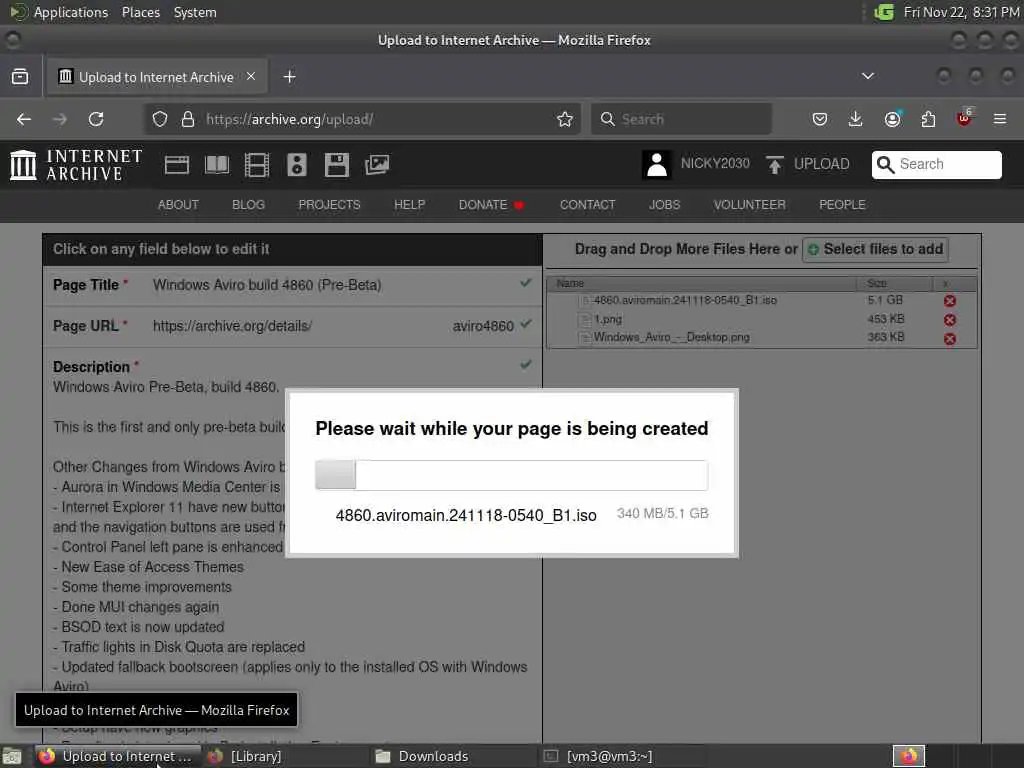Open the Firefox account icon
This screenshot has width=1024, height=768.
pyautogui.click(x=892, y=119)
